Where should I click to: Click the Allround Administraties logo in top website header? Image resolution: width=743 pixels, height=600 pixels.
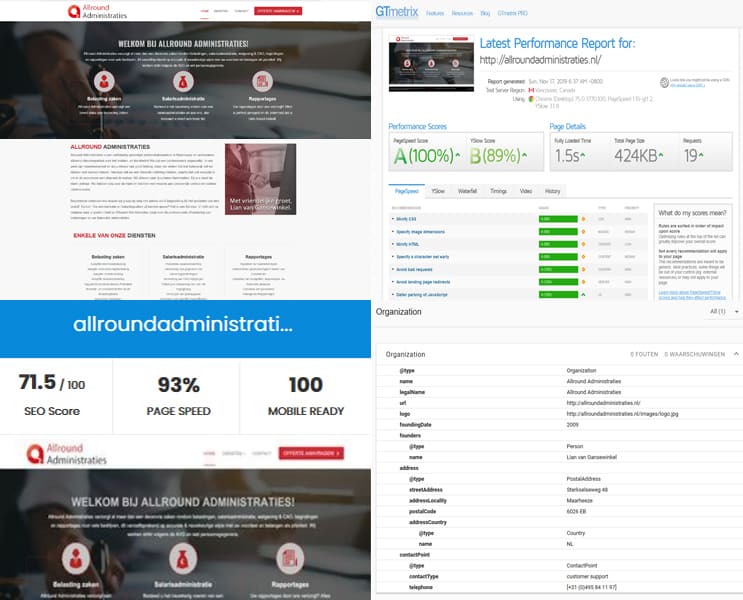(97, 11)
